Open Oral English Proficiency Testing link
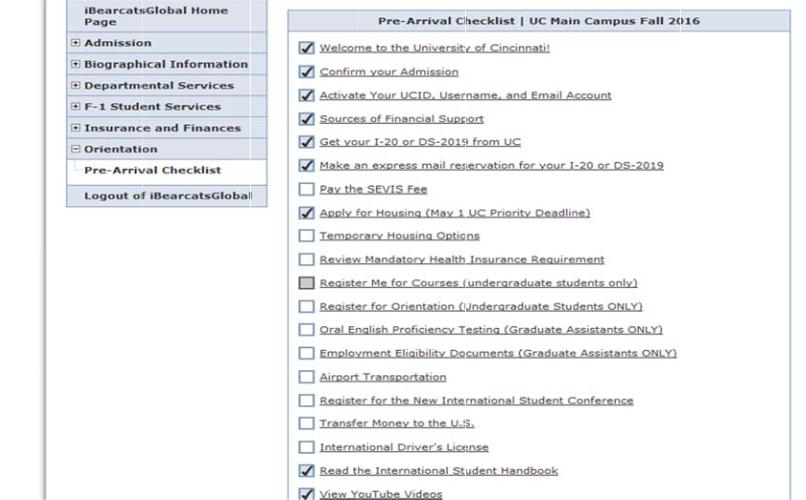 (x=491, y=330)
